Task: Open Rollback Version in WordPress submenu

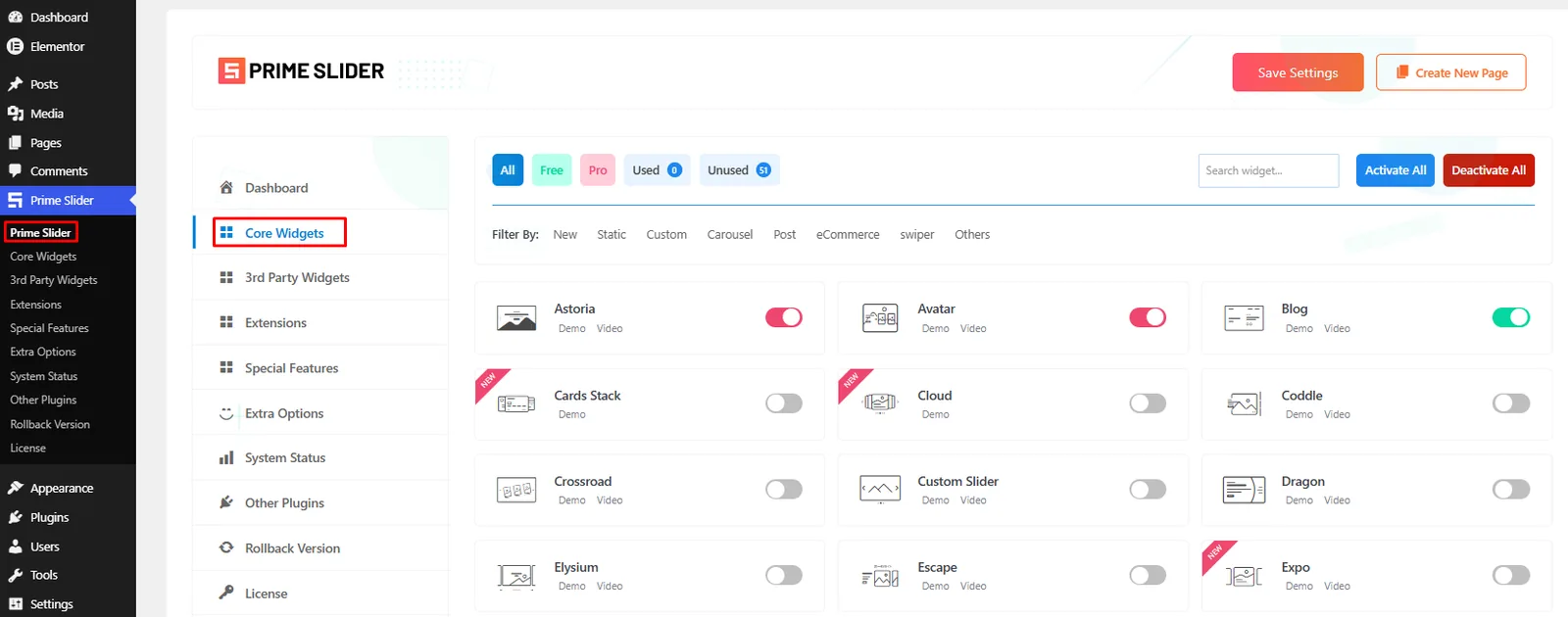Action: point(50,424)
